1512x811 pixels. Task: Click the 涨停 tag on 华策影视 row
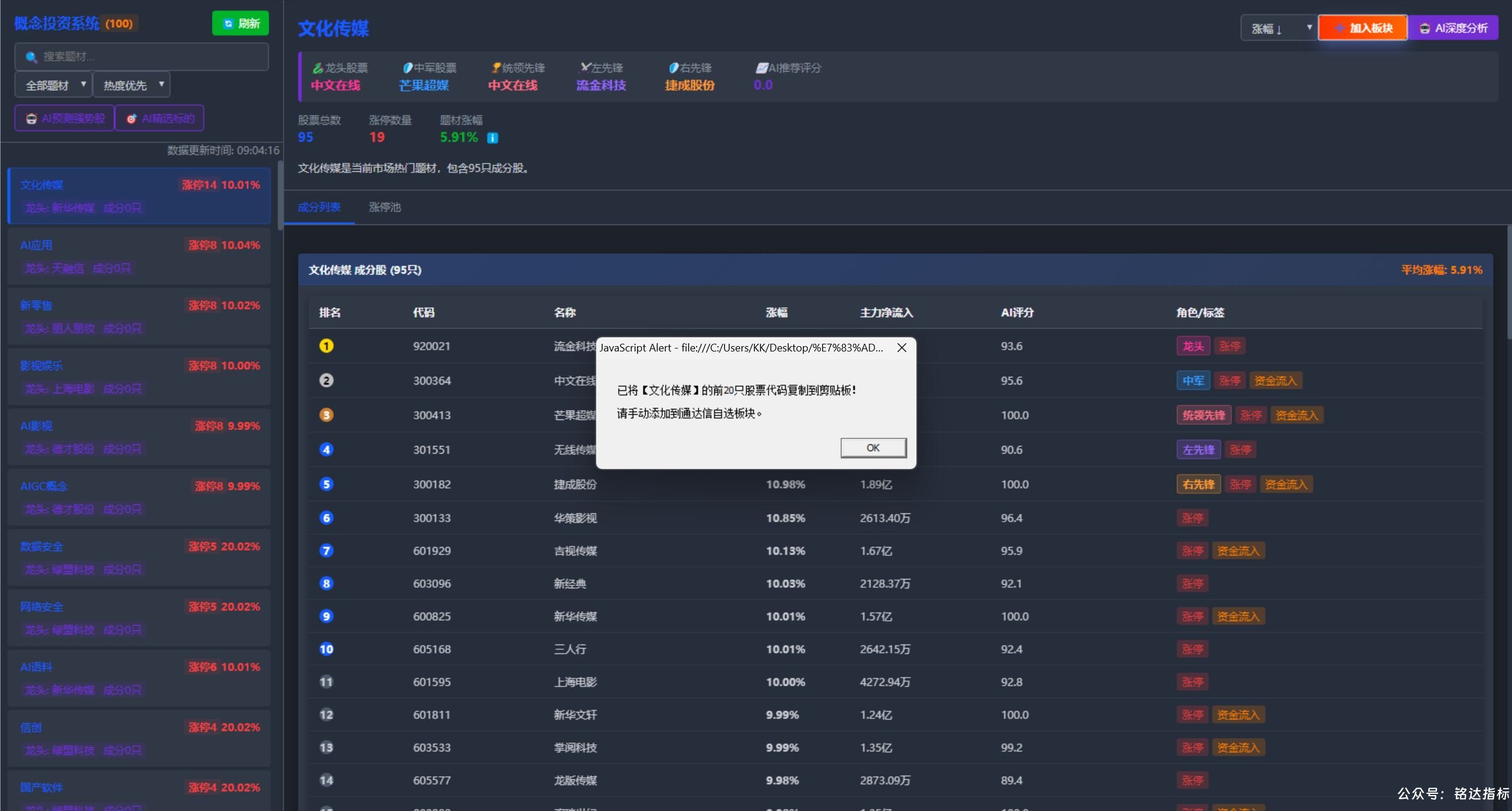[1192, 518]
